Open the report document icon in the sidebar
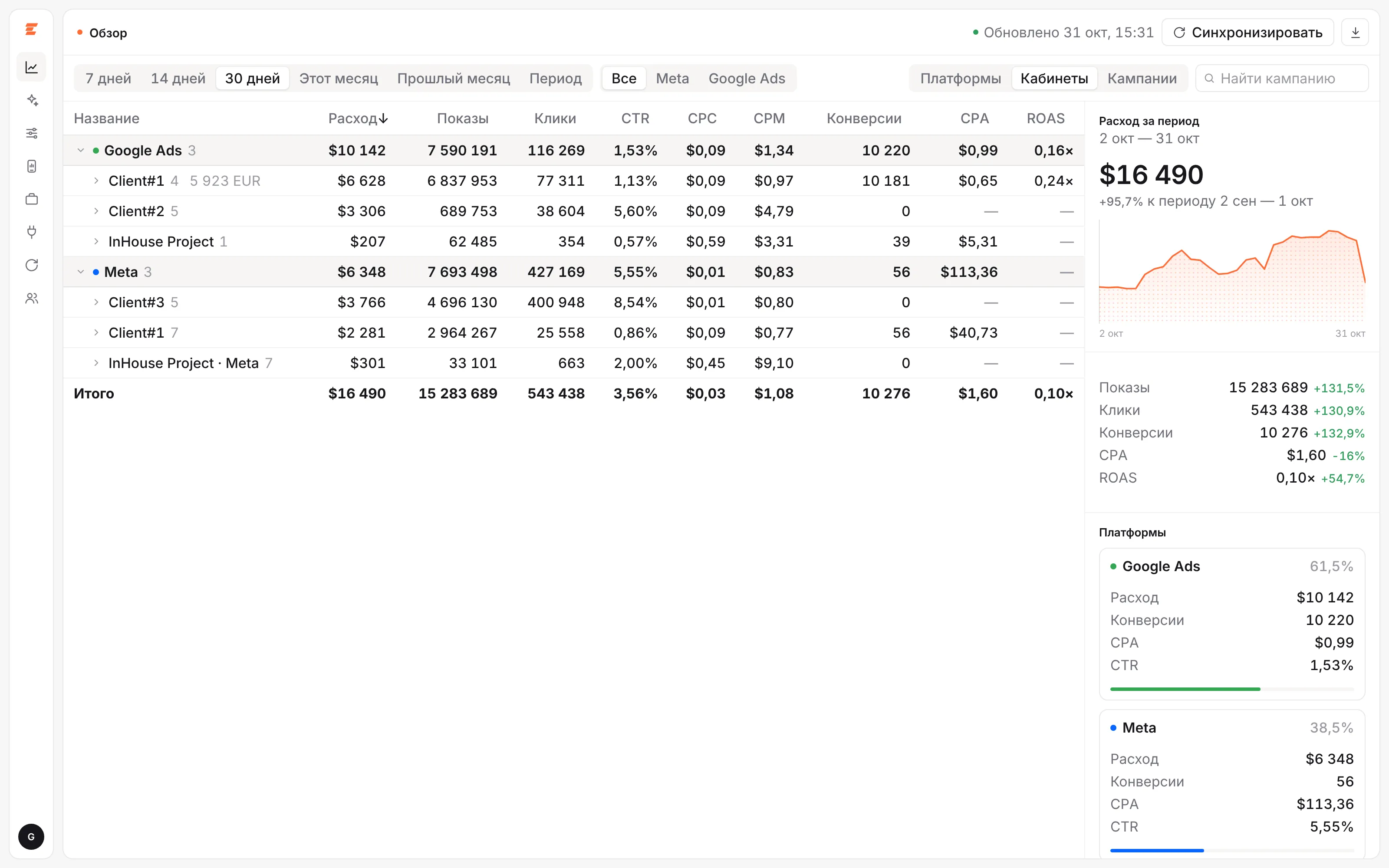The width and height of the screenshot is (1389, 868). coord(32,167)
